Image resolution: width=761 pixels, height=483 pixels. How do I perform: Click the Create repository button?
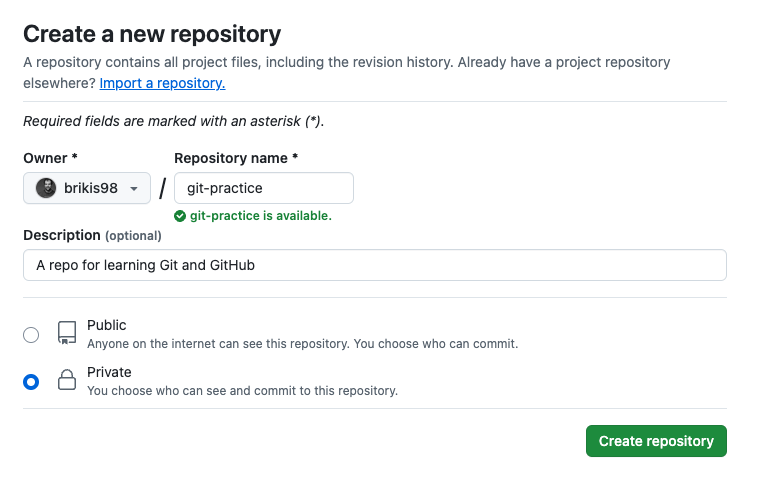coord(656,441)
